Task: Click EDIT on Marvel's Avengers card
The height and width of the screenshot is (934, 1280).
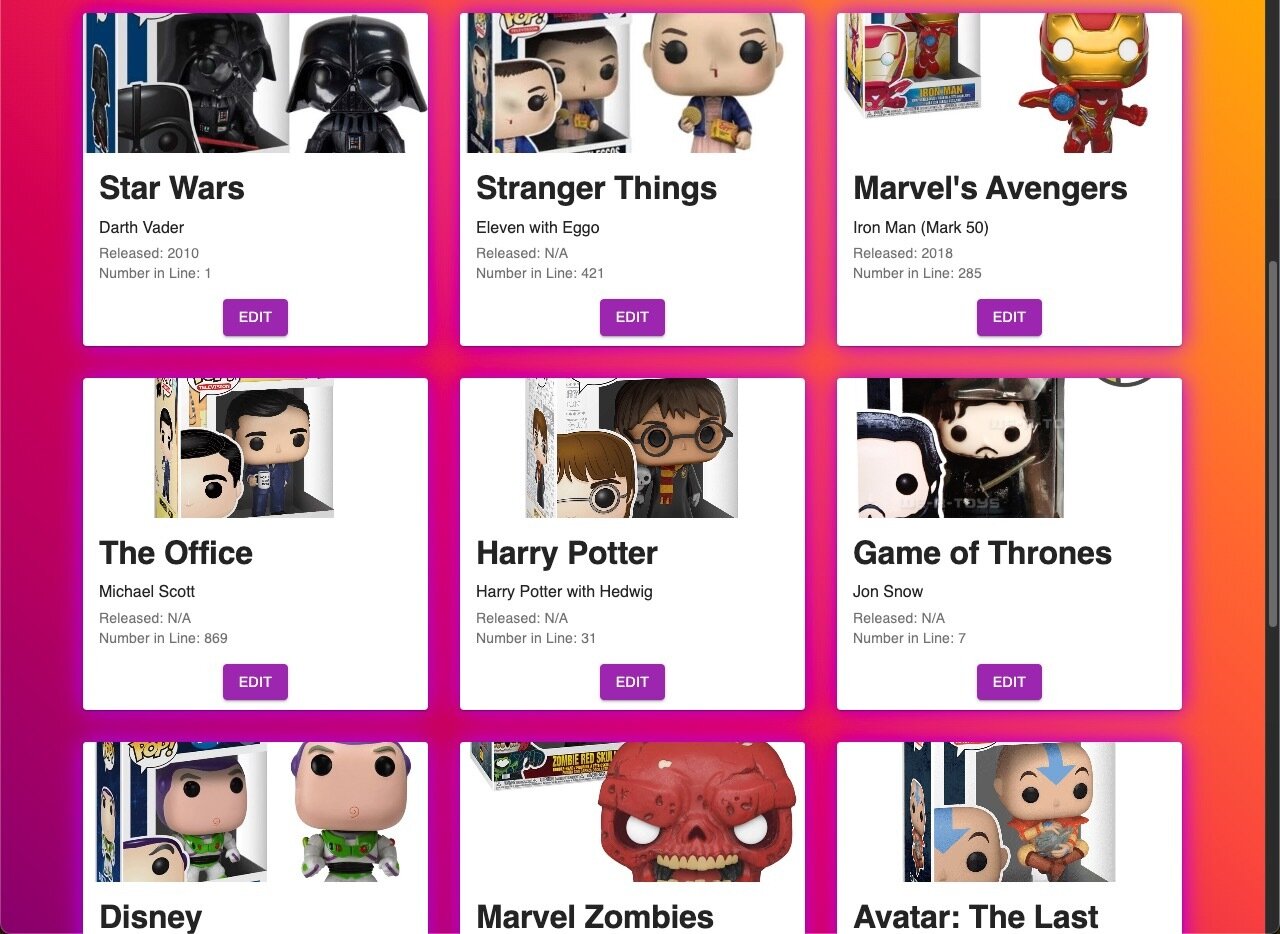Action: (x=1009, y=317)
